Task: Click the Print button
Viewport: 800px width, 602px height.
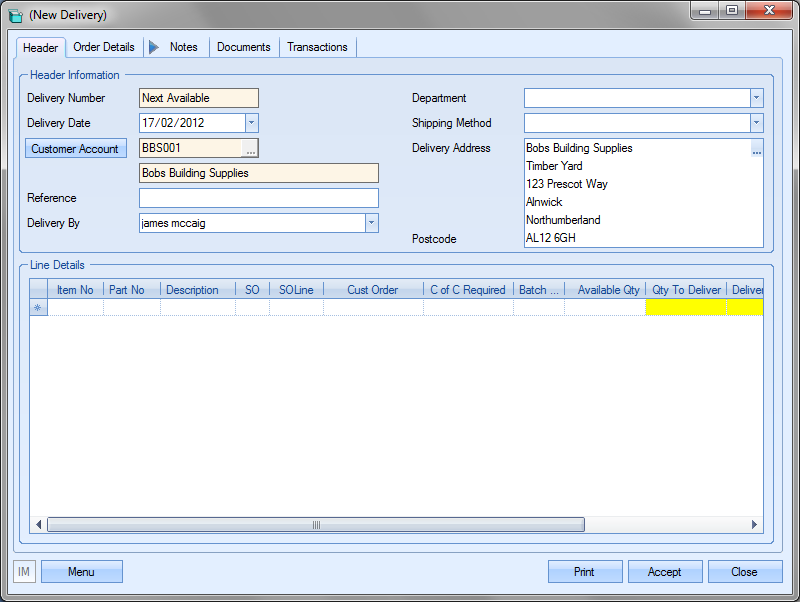Action: pyautogui.click(x=584, y=572)
